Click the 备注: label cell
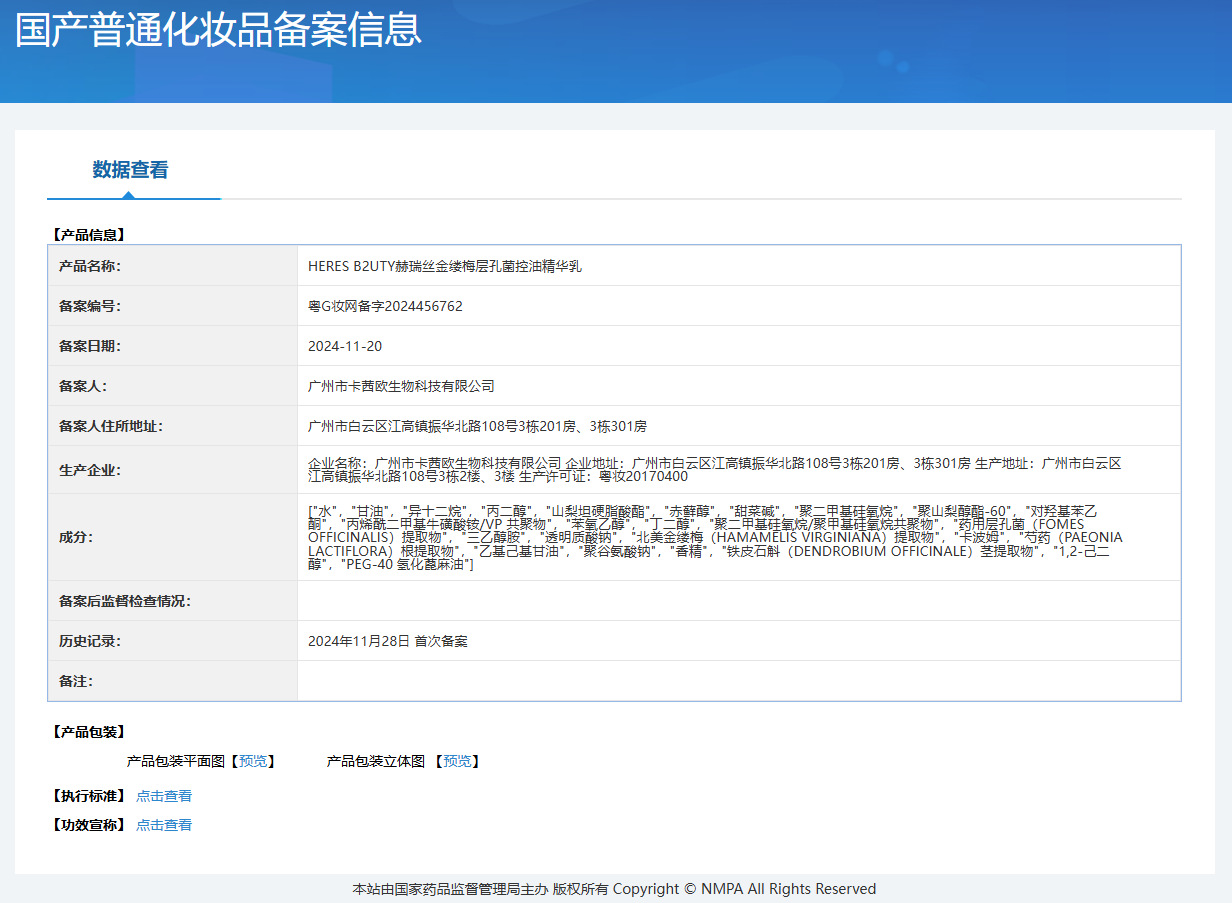The image size is (1232, 903). pos(173,681)
